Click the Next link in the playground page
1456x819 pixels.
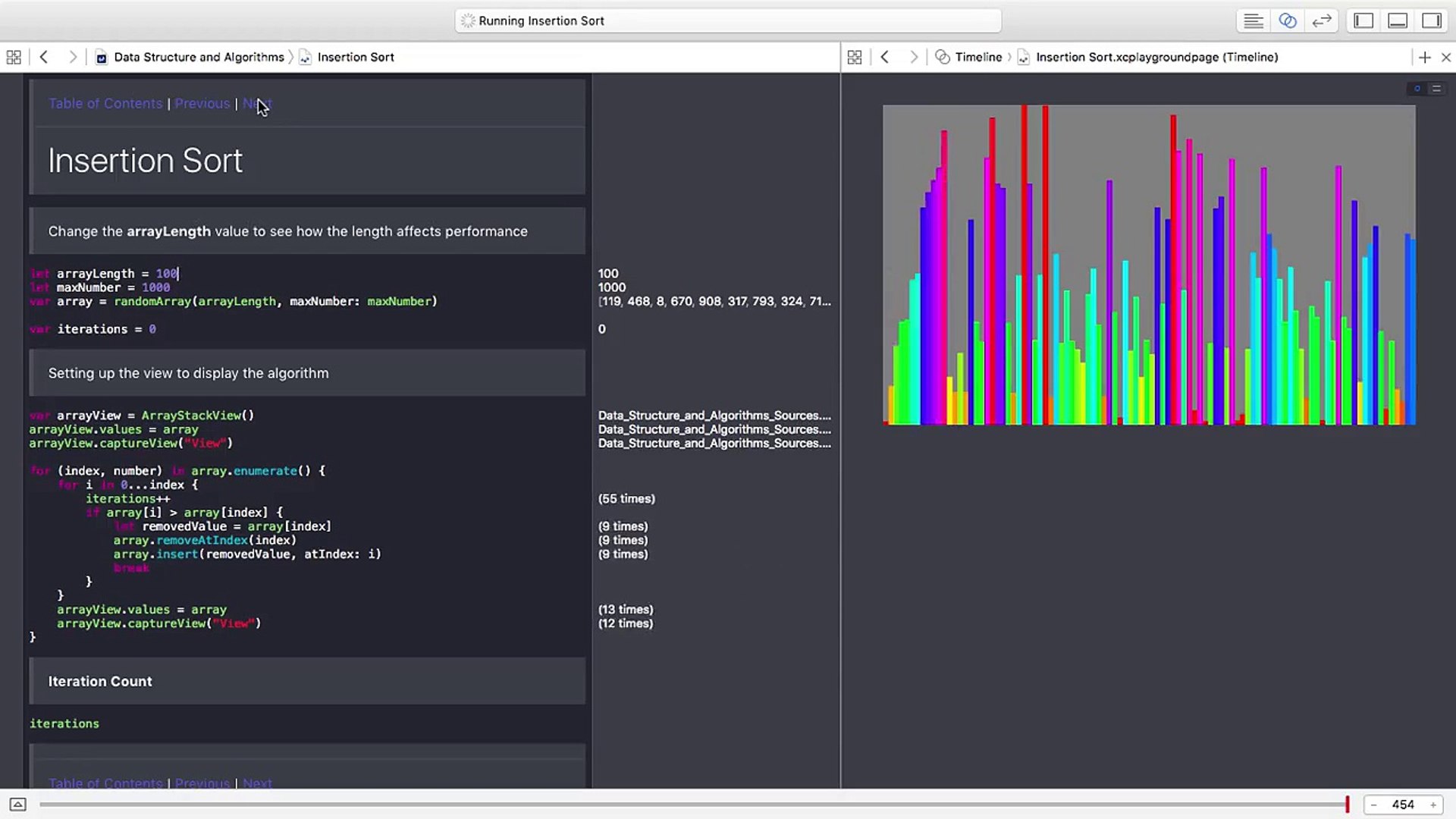(x=257, y=103)
